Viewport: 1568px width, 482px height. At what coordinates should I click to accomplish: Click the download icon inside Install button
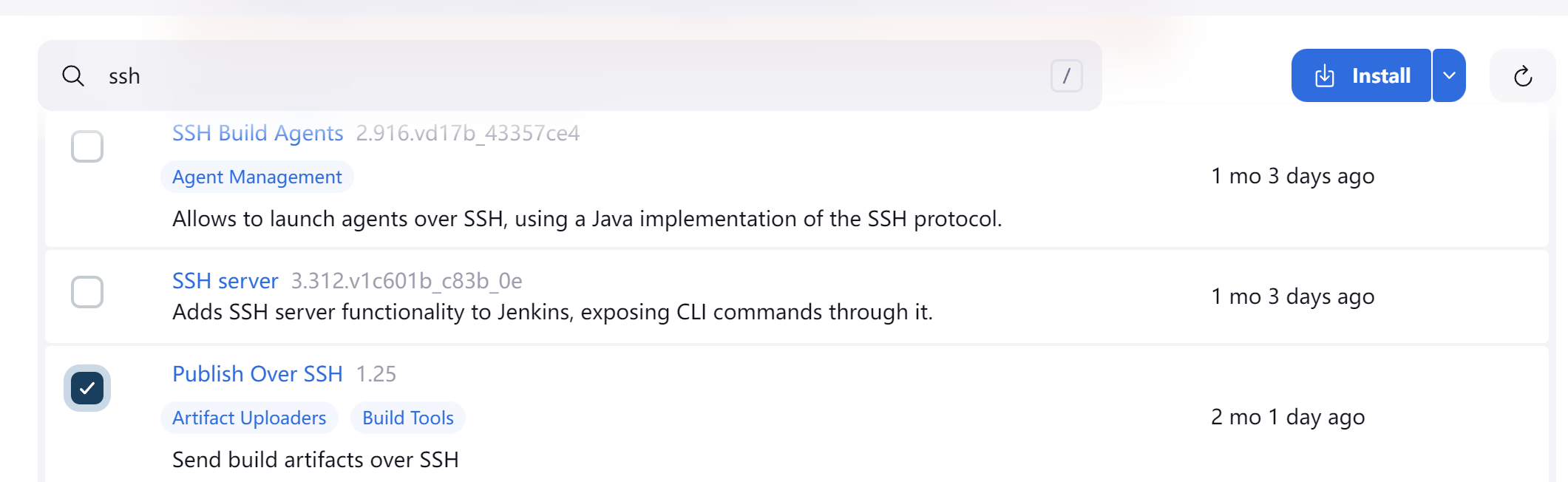click(1325, 75)
